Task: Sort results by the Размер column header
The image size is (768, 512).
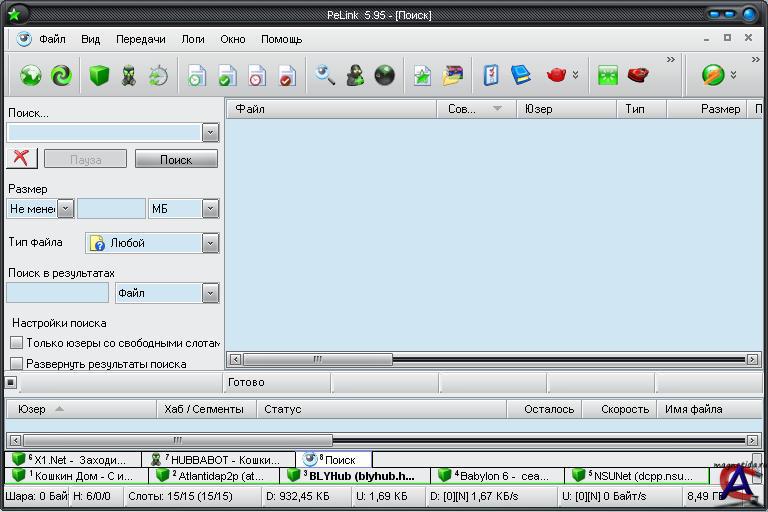Action: 720,109
